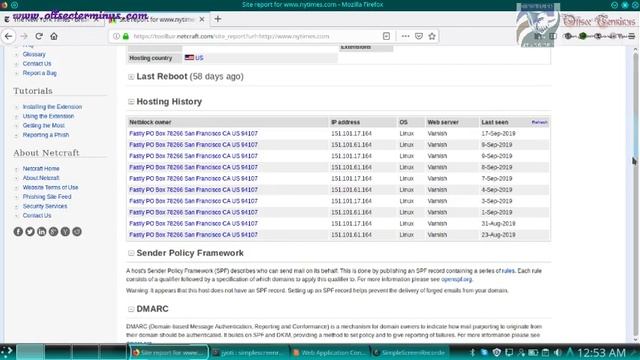Switch to the Site report browser tab
The height and width of the screenshot is (360, 640).
pyautogui.click(x=157, y=19)
